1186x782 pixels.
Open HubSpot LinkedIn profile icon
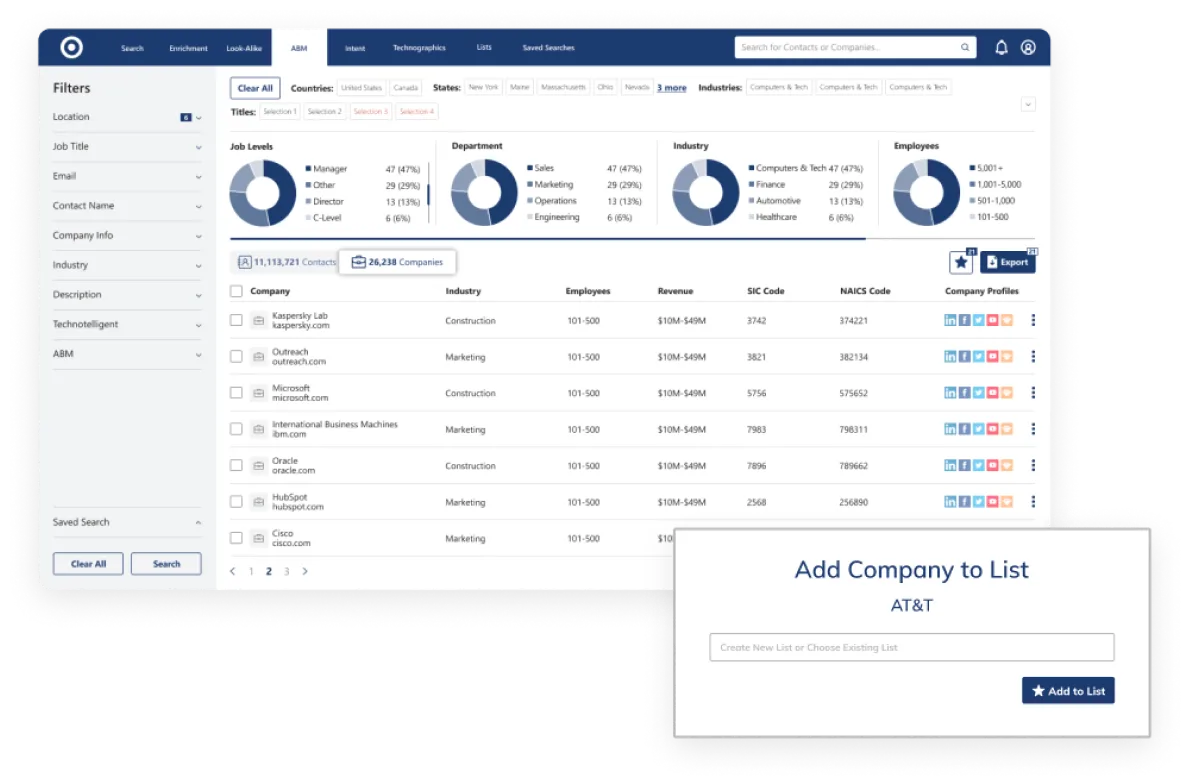click(950, 502)
